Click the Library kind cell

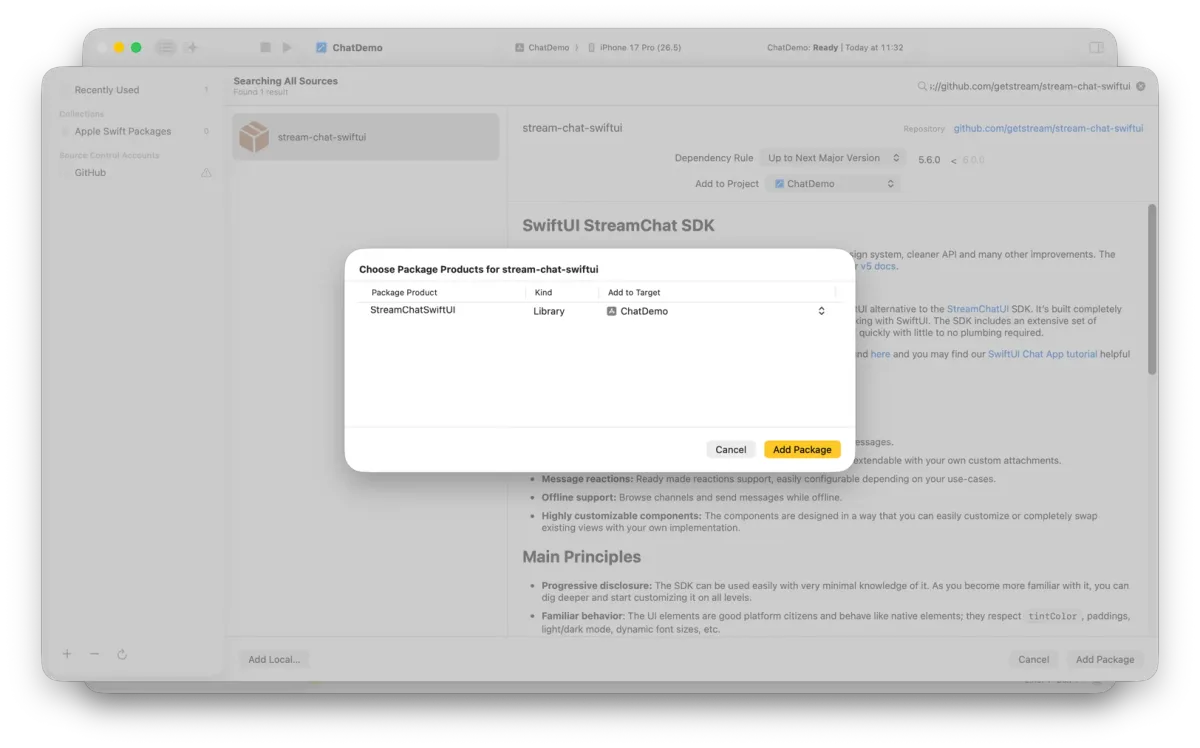[549, 311]
